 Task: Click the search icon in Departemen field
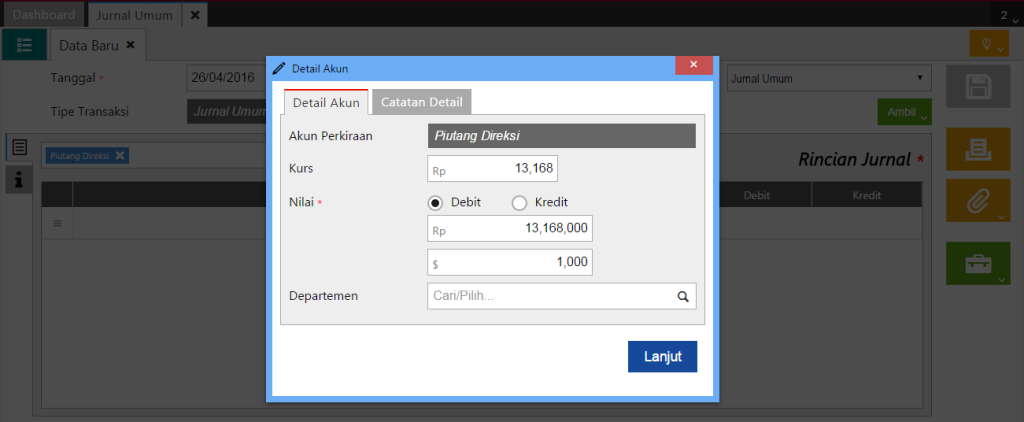(x=683, y=296)
